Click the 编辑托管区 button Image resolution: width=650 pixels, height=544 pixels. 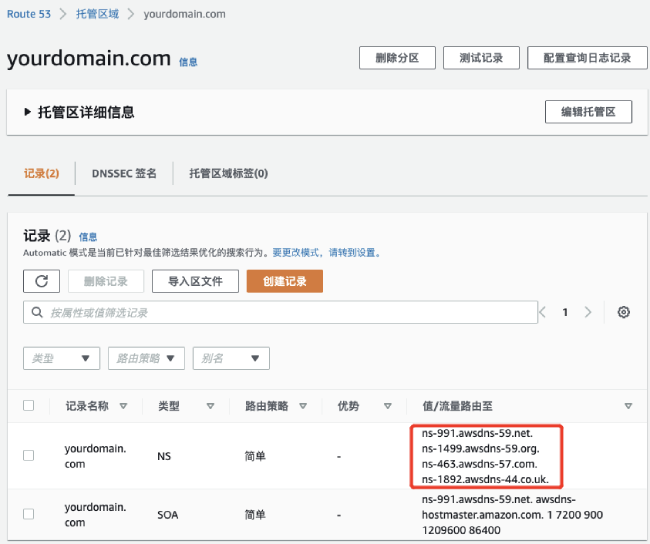tap(588, 112)
